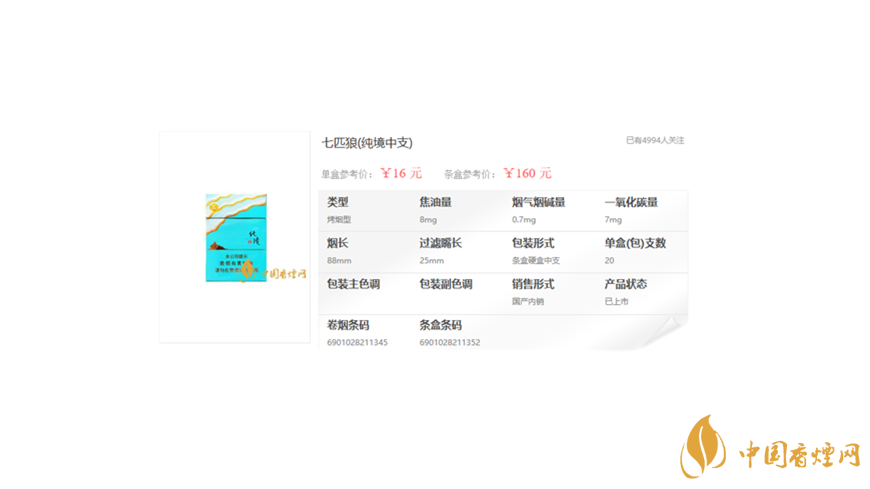Click the 过滤嘴长 value 25mm
This screenshot has width=870, height=489.
tap(431, 261)
